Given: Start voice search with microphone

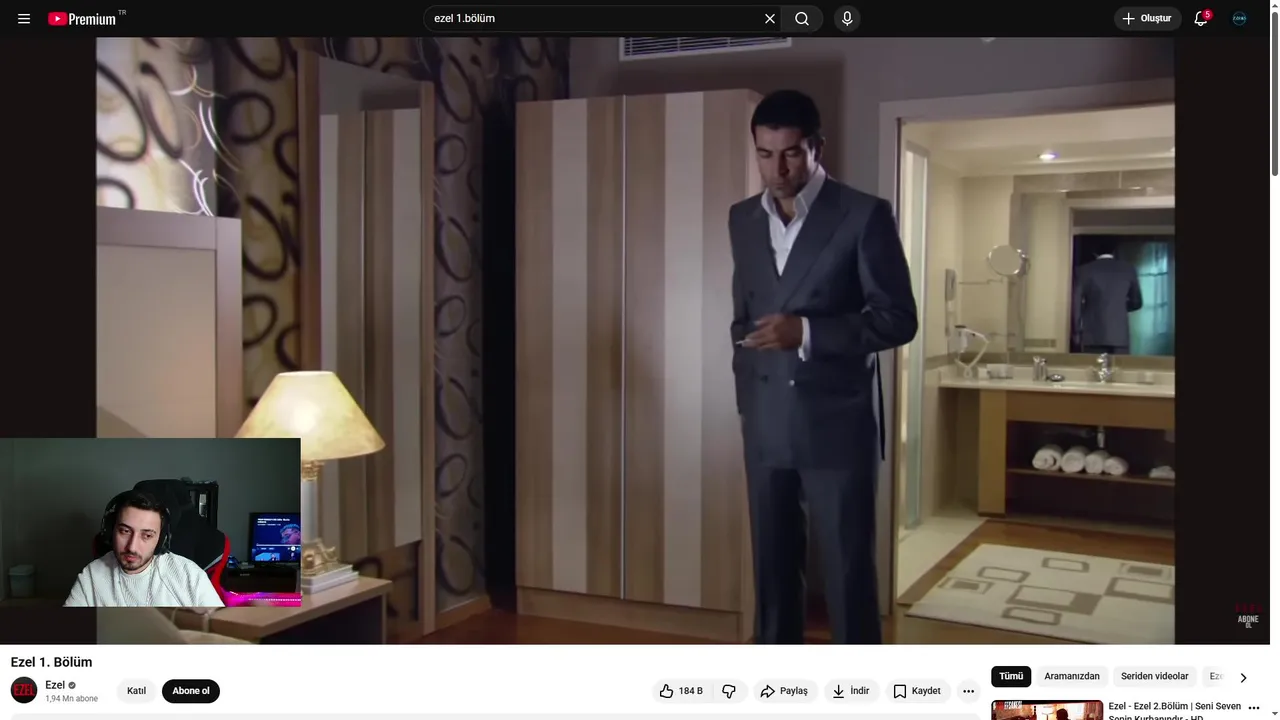Looking at the screenshot, I should (x=847, y=19).
